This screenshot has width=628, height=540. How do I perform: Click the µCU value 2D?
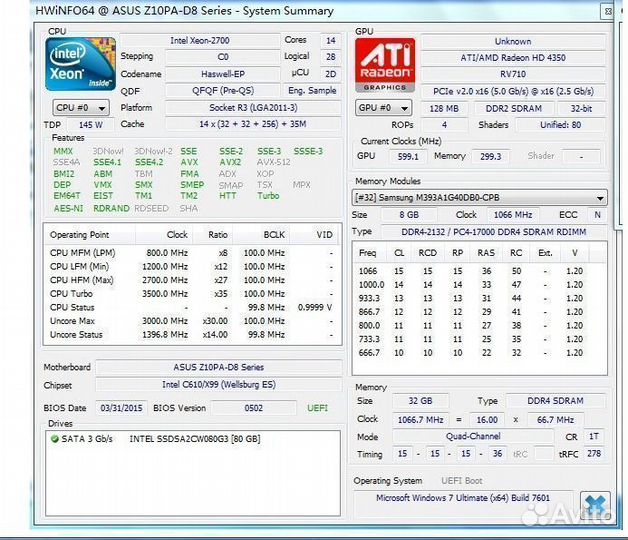(x=330, y=74)
